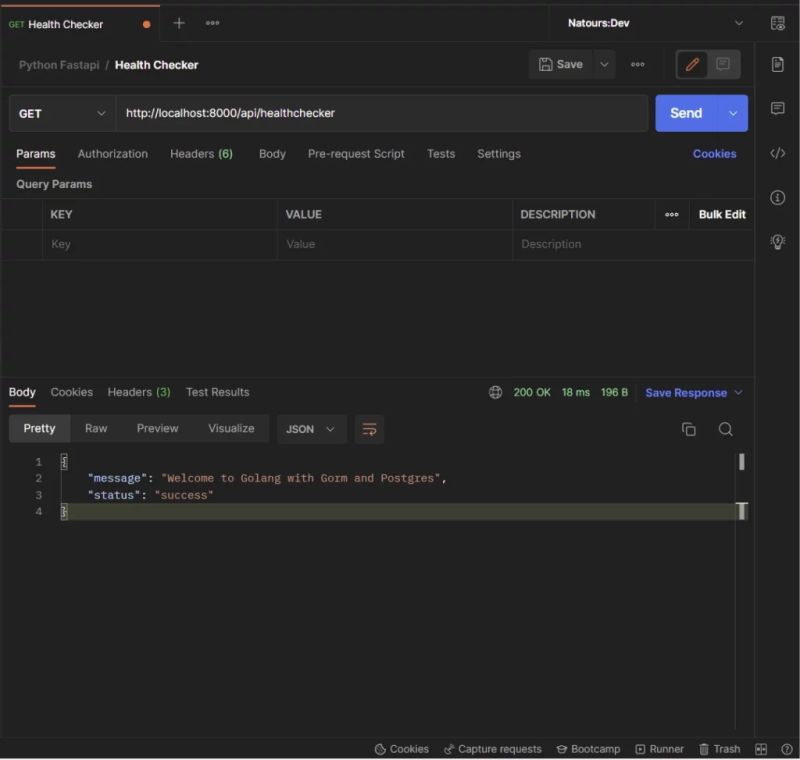Viewport: 800px width, 760px height.
Task: Click the Send button
Action: coord(686,113)
